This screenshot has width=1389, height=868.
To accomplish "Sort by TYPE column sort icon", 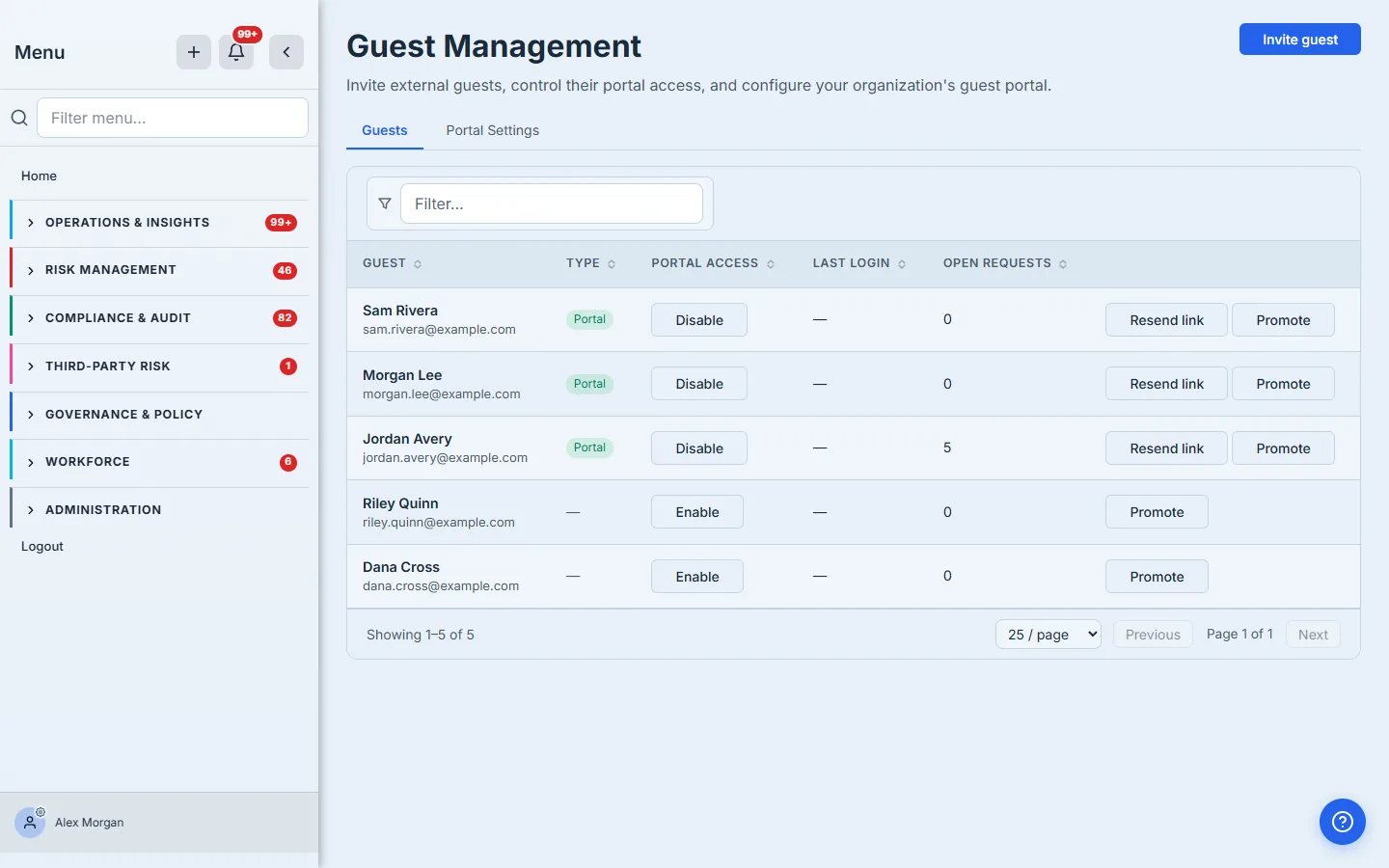I will pyautogui.click(x=612, y=264).
